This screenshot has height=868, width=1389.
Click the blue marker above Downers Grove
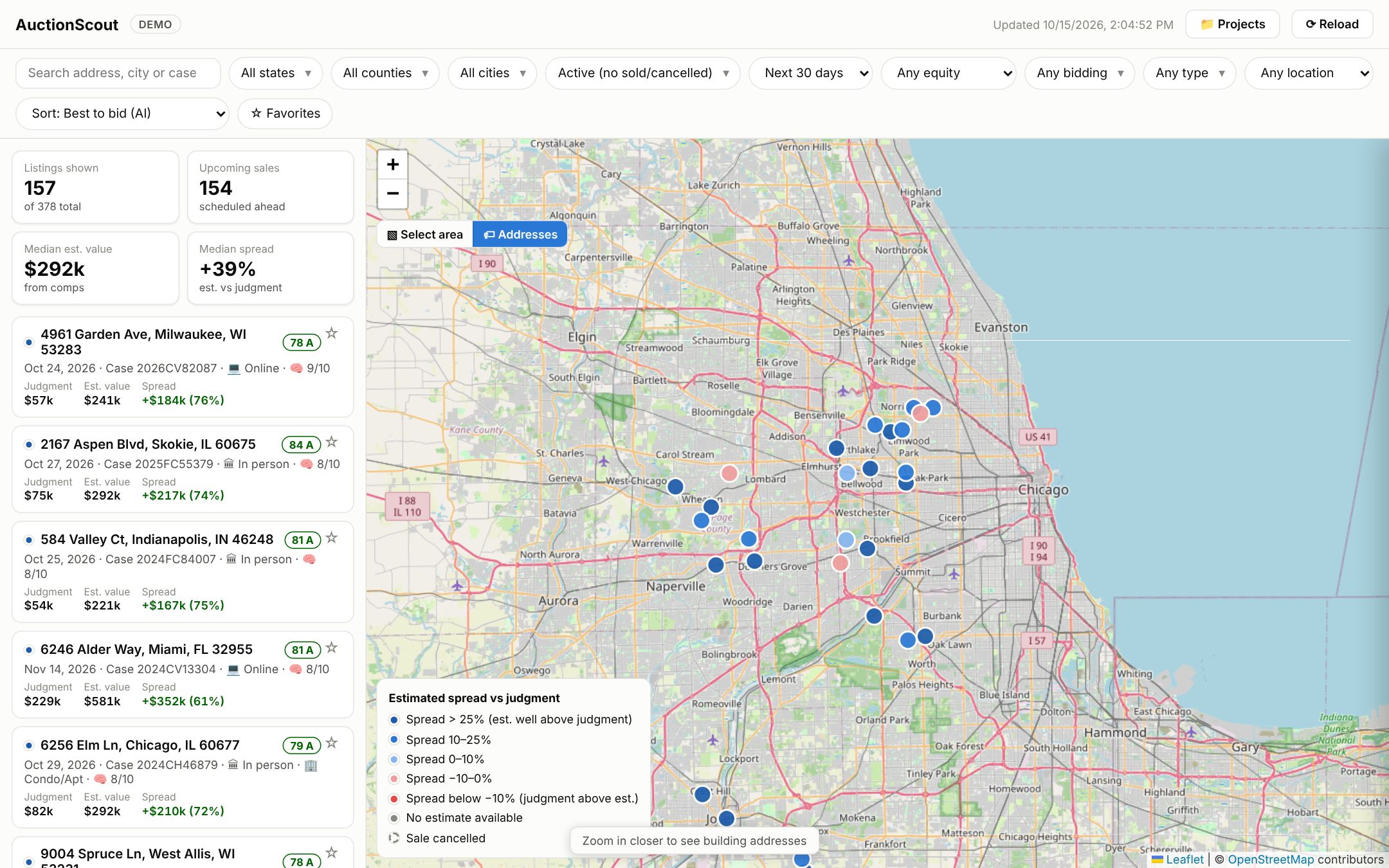(749, 539)
